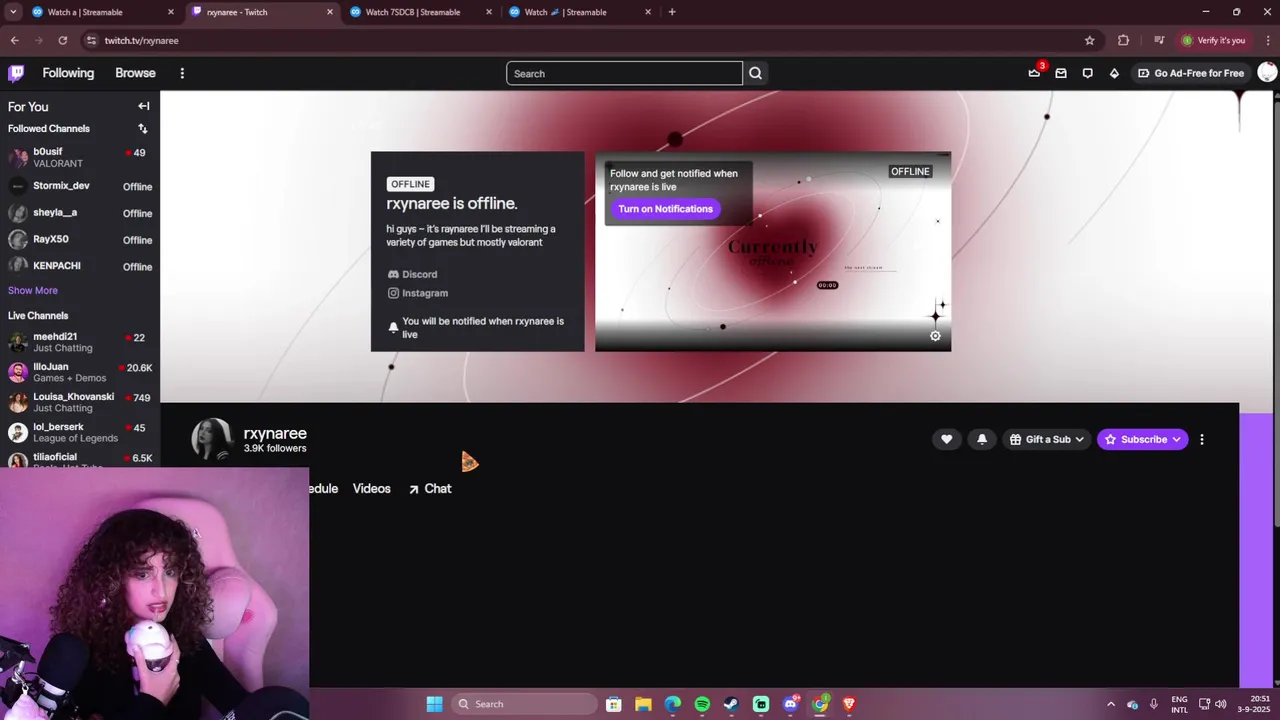Open the Chrome extensions puzzle icon
This screenshot has width=1280, height=720.
pyautogui.click(x=1123, y=40)
